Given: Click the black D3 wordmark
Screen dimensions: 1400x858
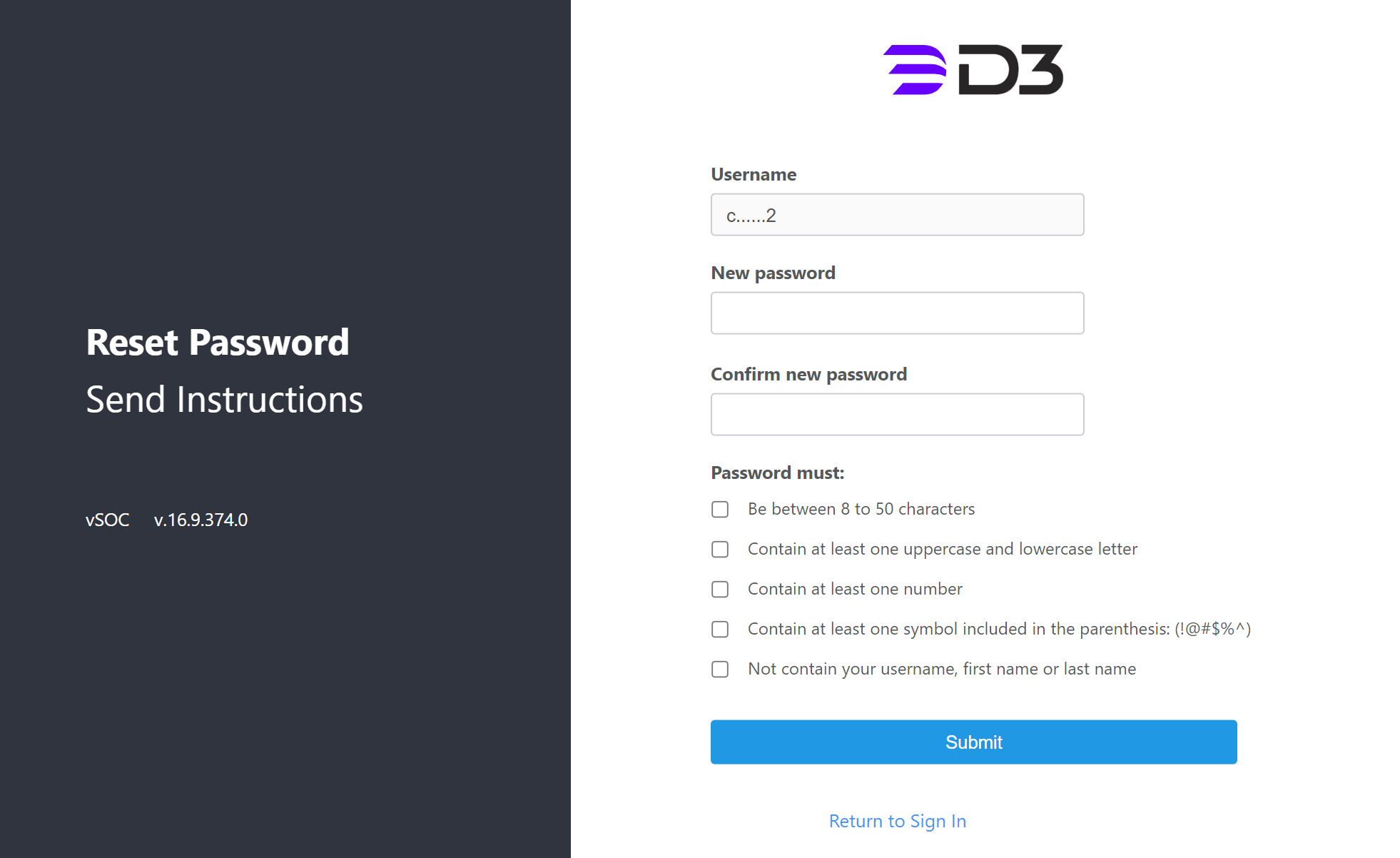Looking at the screenshot, I should coord(1010,70).
